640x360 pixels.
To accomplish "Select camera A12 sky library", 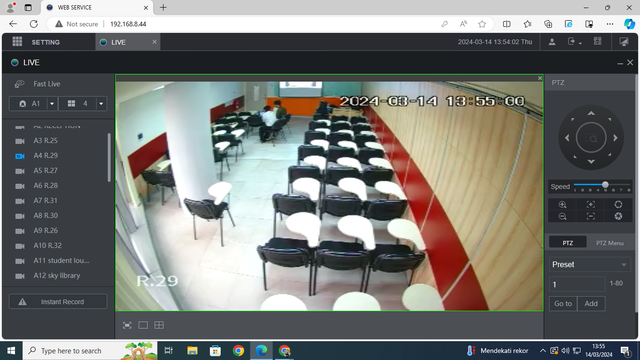I will tap(57, 276).
